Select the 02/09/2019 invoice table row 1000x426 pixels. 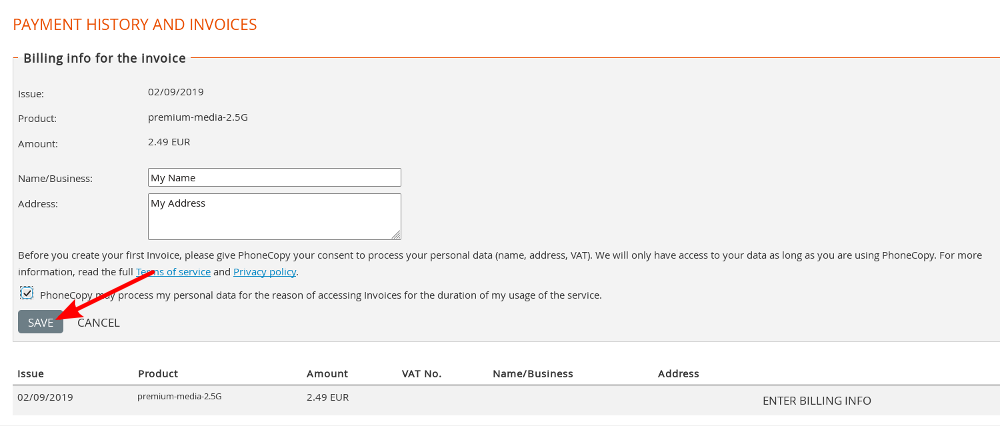(506, 400)
